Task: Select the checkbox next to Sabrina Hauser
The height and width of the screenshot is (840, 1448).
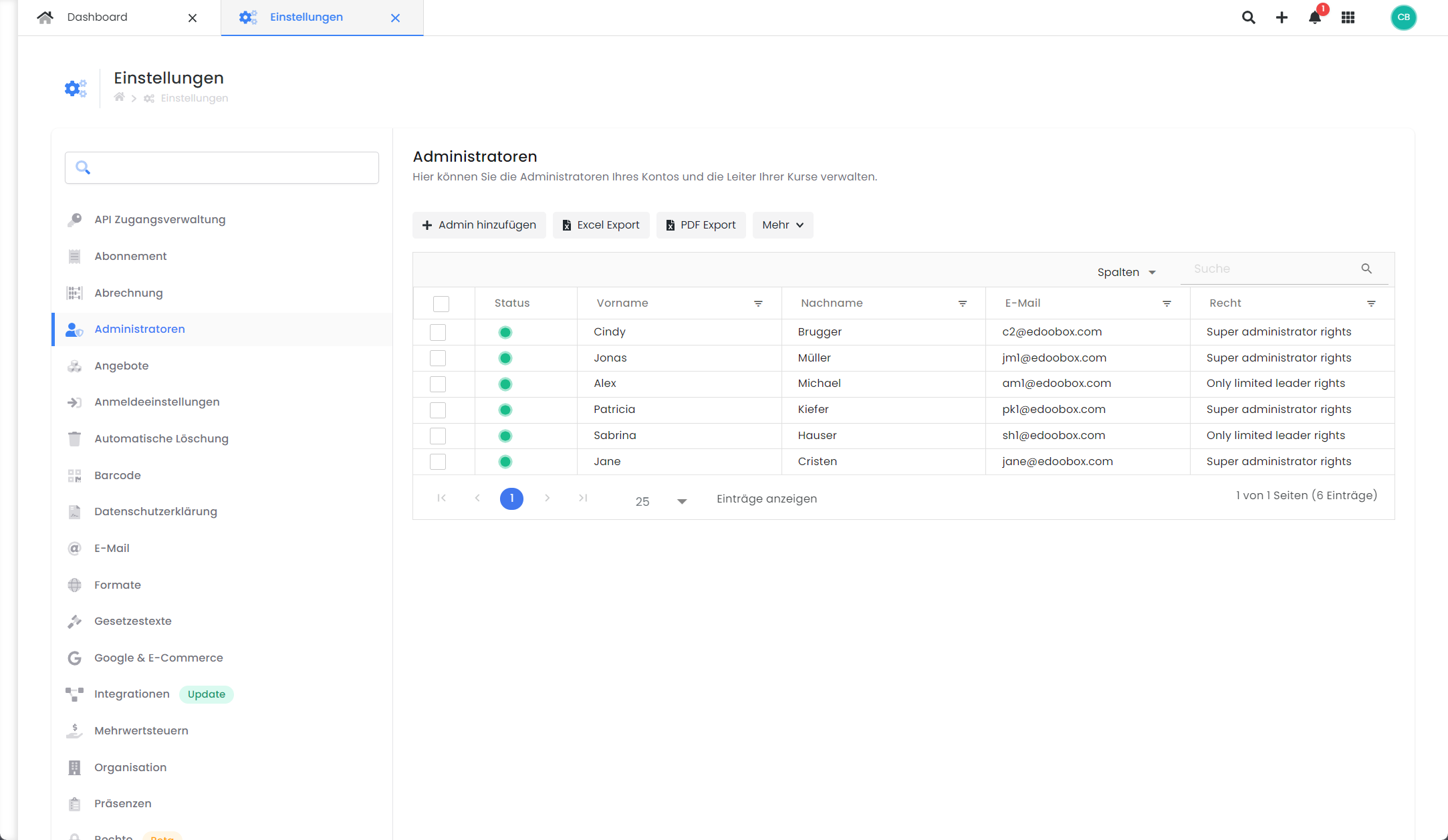Action: click(x=438, y=436)
